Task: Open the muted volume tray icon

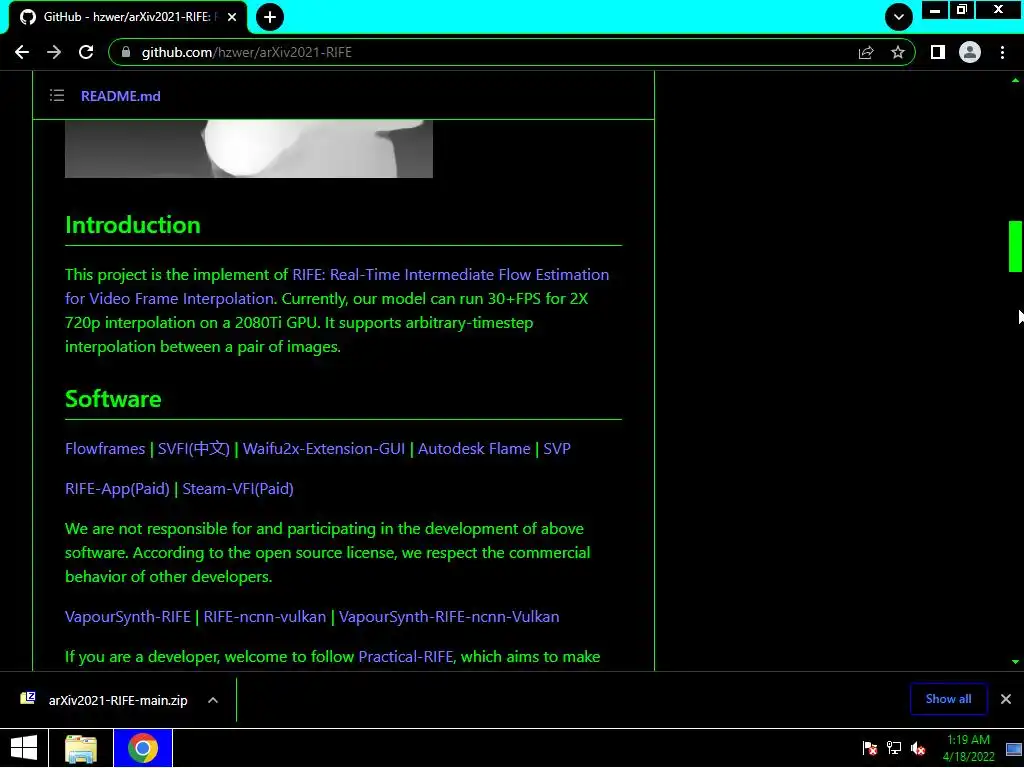Action: tap(918, 748)
